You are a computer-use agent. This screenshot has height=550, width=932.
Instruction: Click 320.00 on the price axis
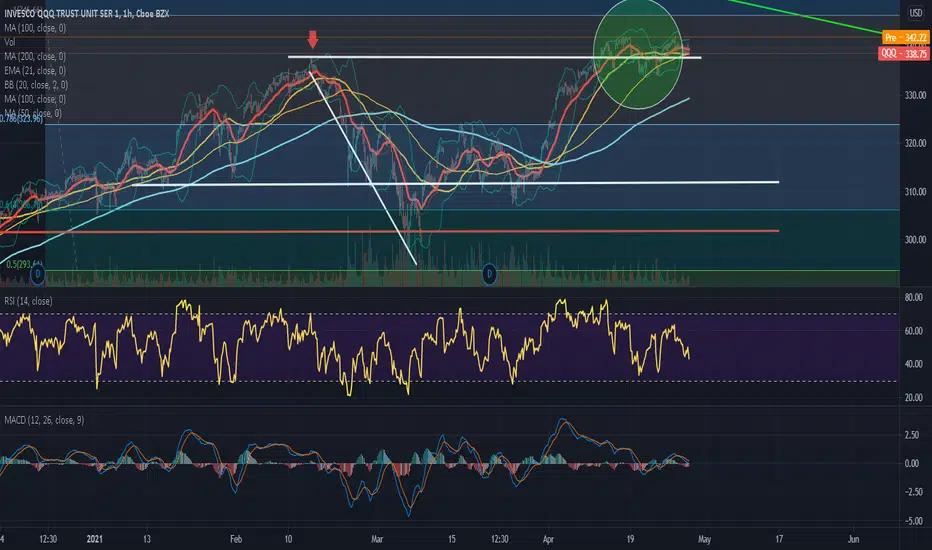pyautogui.click(x=915, y=143)
